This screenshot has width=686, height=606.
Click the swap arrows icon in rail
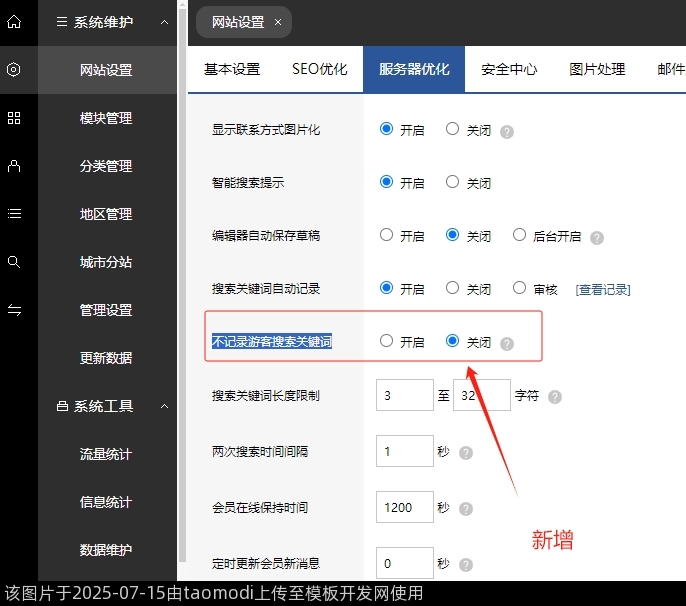click(x=14, y=310)
